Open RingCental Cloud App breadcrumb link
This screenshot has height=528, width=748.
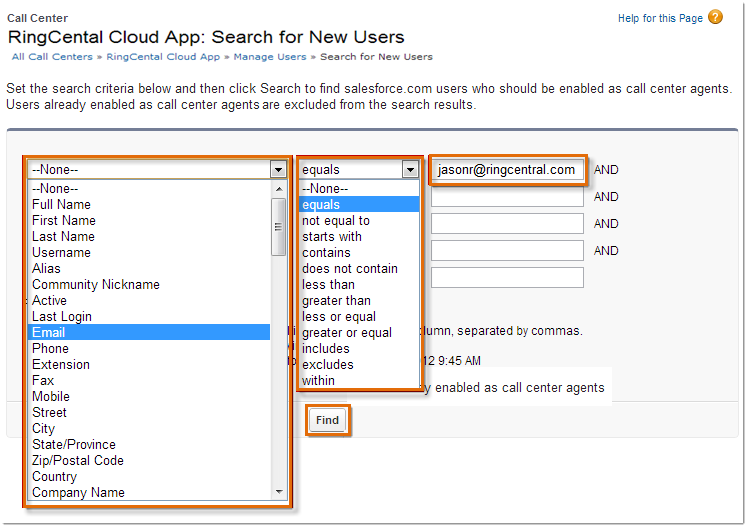click(163, 57)
